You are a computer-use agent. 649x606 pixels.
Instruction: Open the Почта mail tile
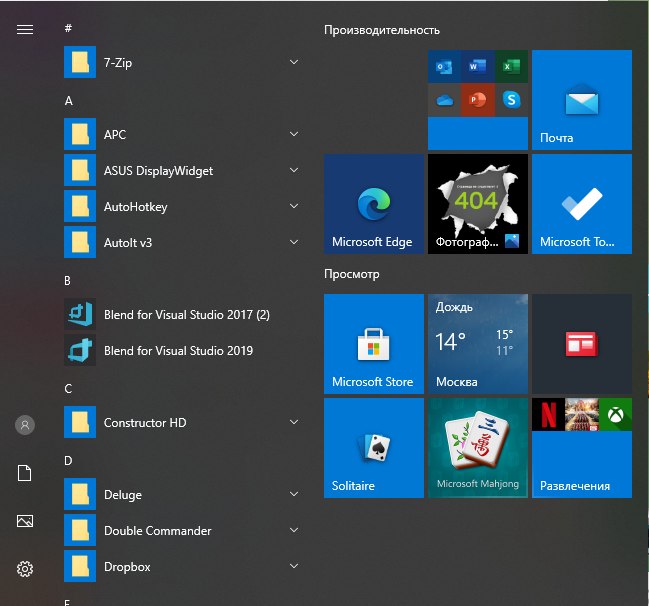coord(582,100)
